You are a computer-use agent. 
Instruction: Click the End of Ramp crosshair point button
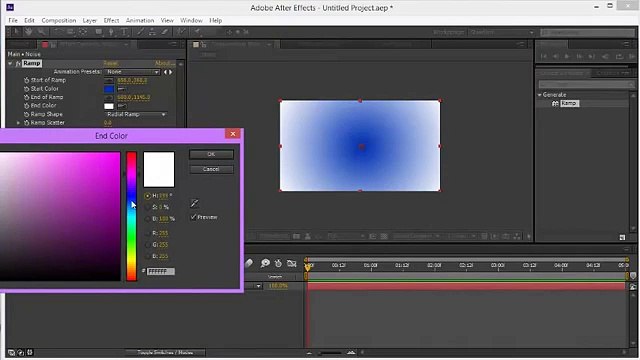coord(109,98)
